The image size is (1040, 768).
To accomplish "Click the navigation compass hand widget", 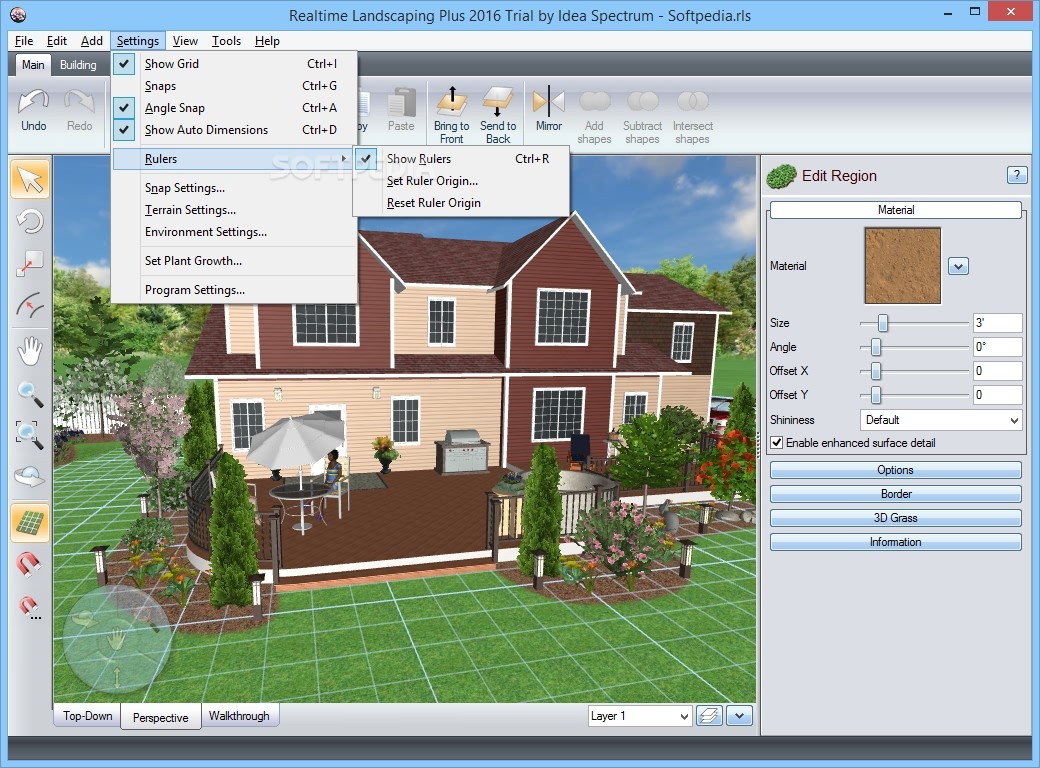I will 117,641.
